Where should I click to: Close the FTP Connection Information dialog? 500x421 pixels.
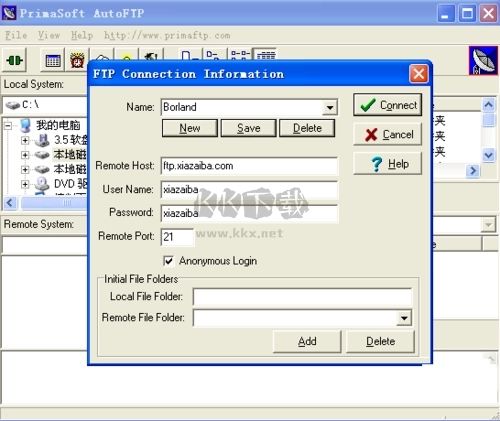(419, 73)
